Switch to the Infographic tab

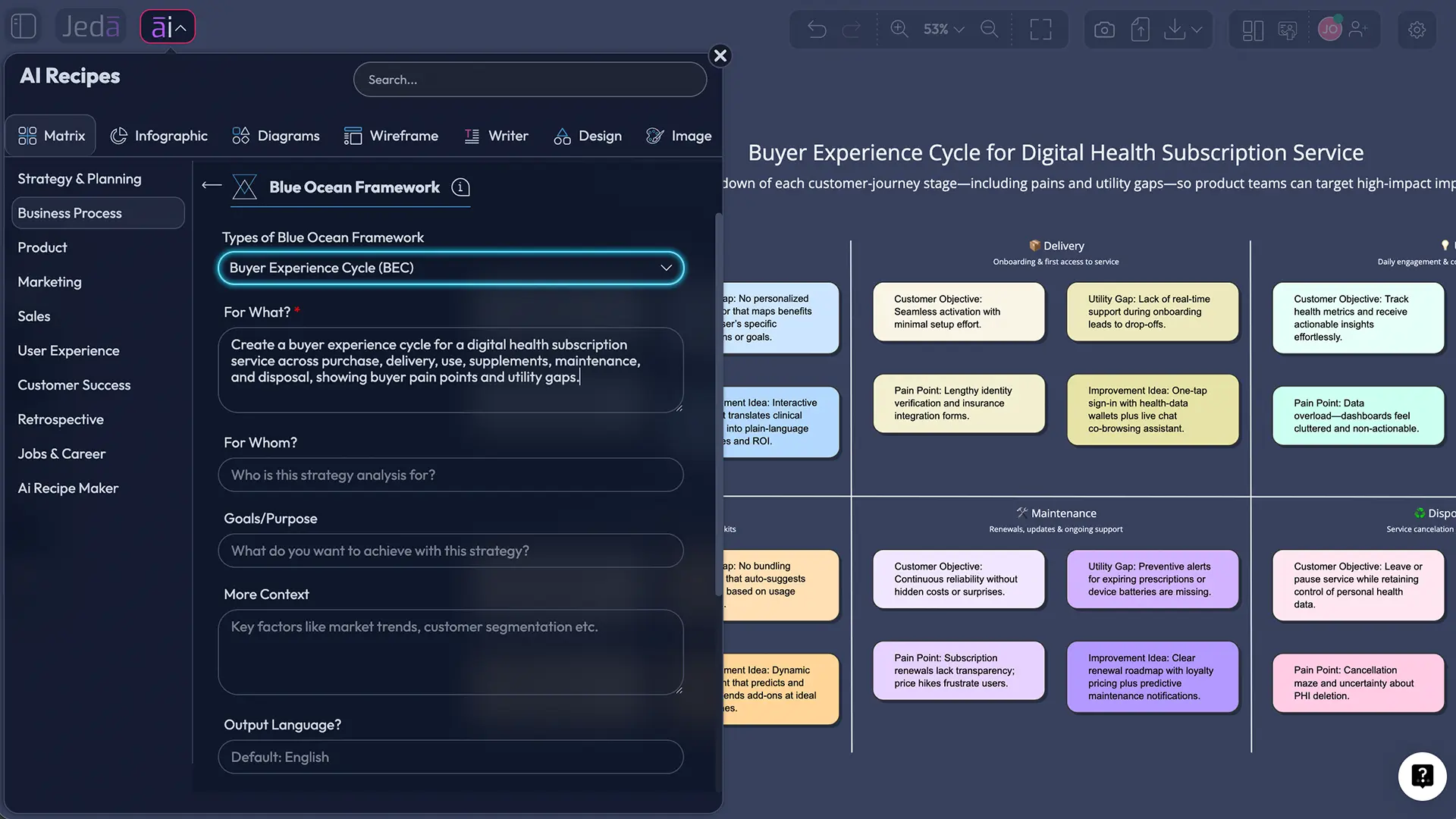pyautogui.click(x=159, y=136)
